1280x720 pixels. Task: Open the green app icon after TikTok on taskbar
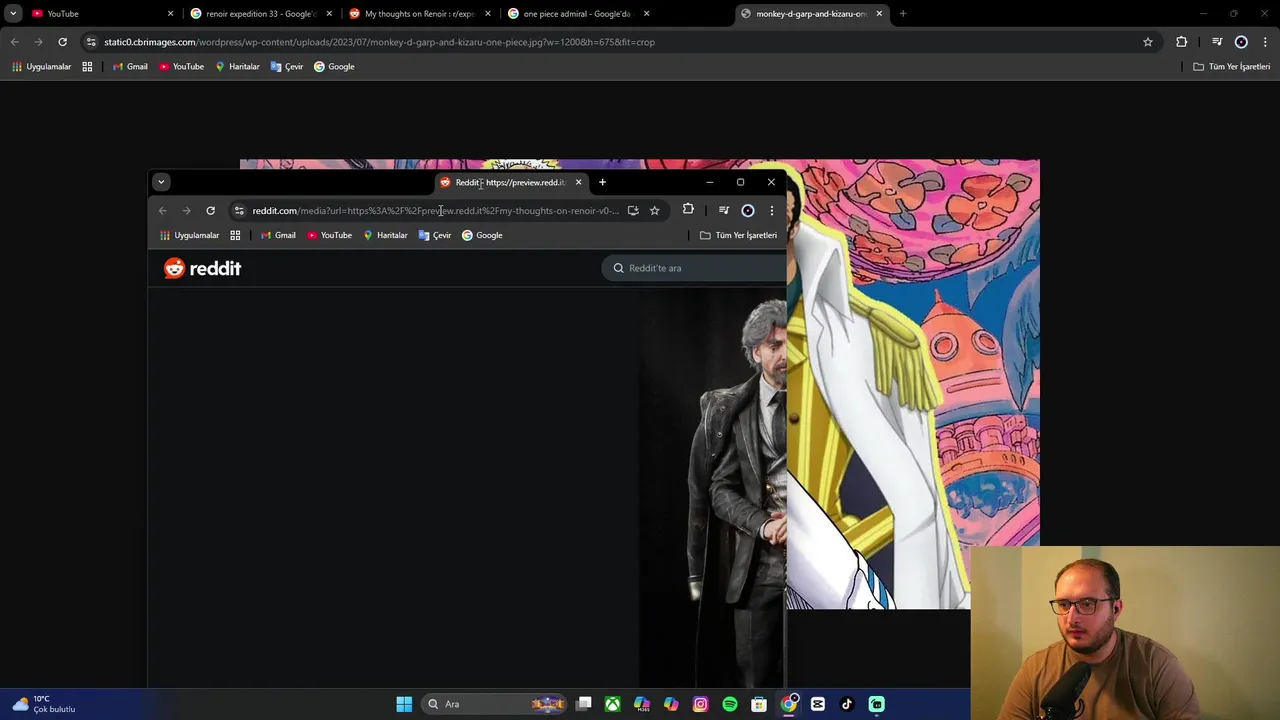click(876, 704)
